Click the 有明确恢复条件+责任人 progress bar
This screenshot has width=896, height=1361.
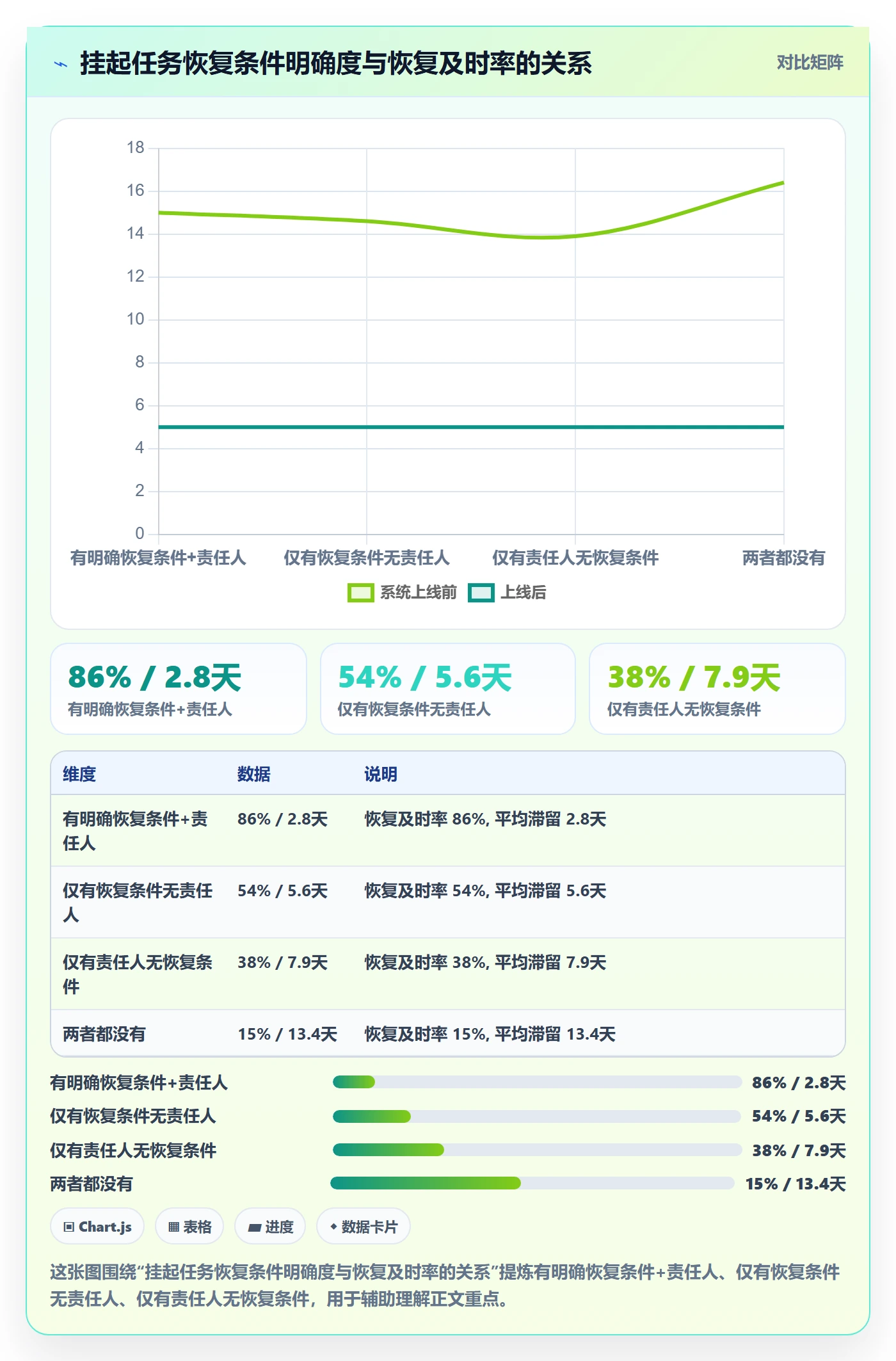pos(537,1082)
